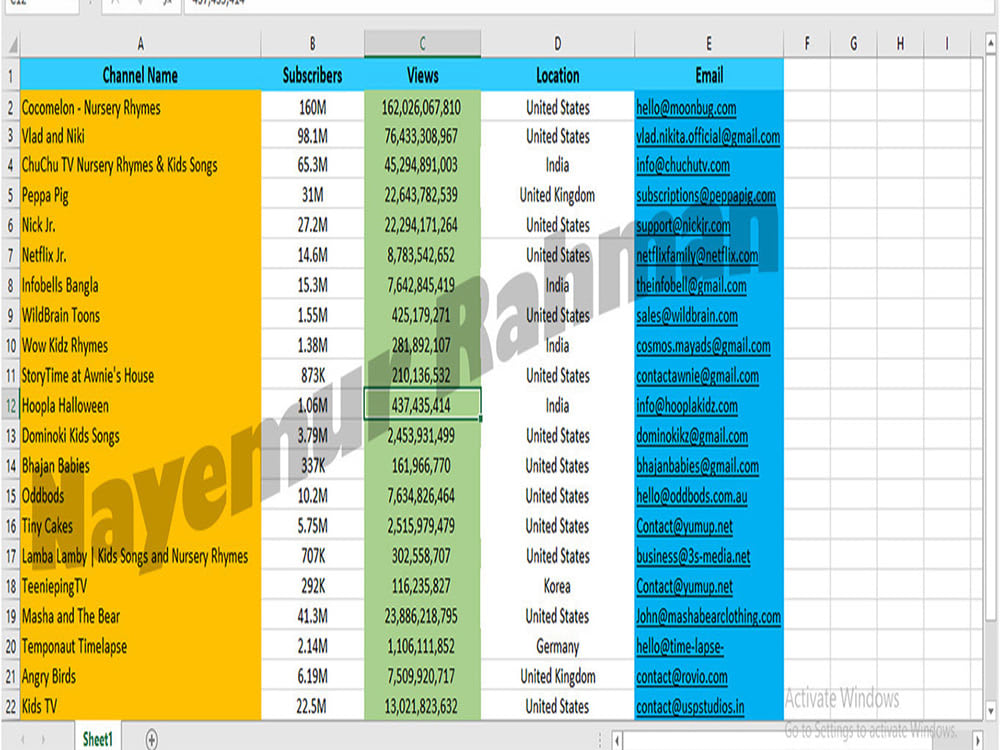
Task: Open John@mashabearclothing.com link
Action: pyautogui.click(x=709, y=616)
